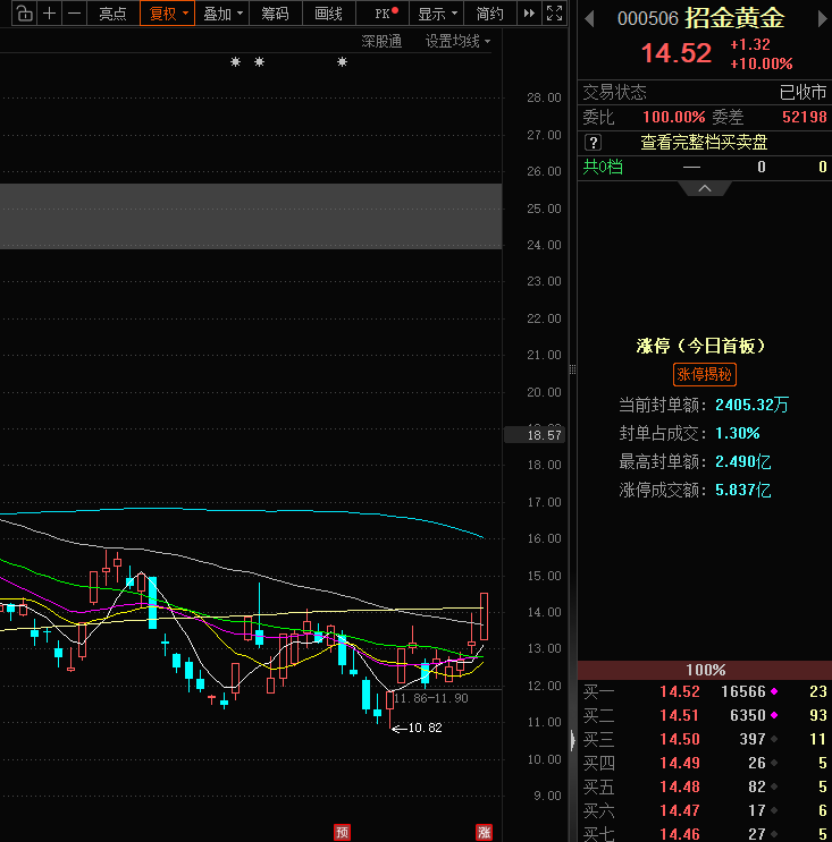This screenshot has height=842, width=832.
Task: Click 买一 price 14.52
Action: pyautogui.click(x=679, y=692)
